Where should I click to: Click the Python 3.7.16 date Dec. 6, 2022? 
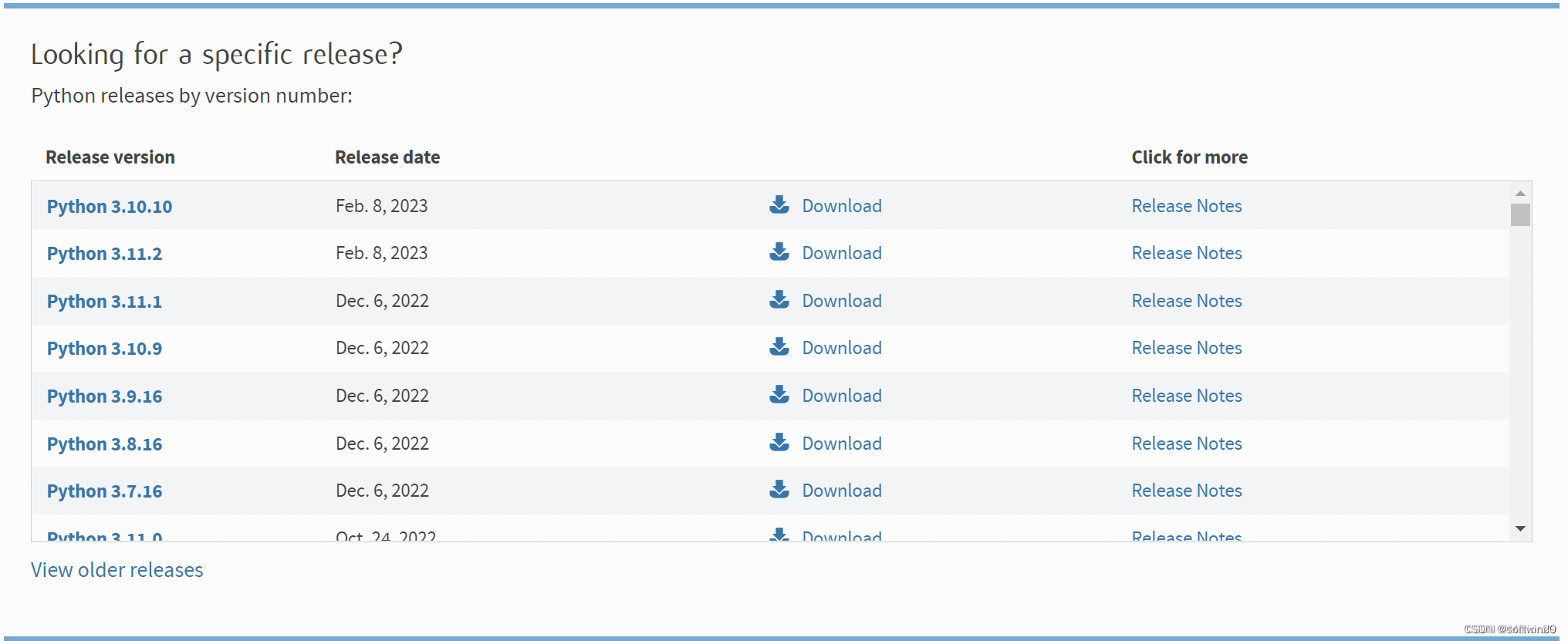coord(383,491)
